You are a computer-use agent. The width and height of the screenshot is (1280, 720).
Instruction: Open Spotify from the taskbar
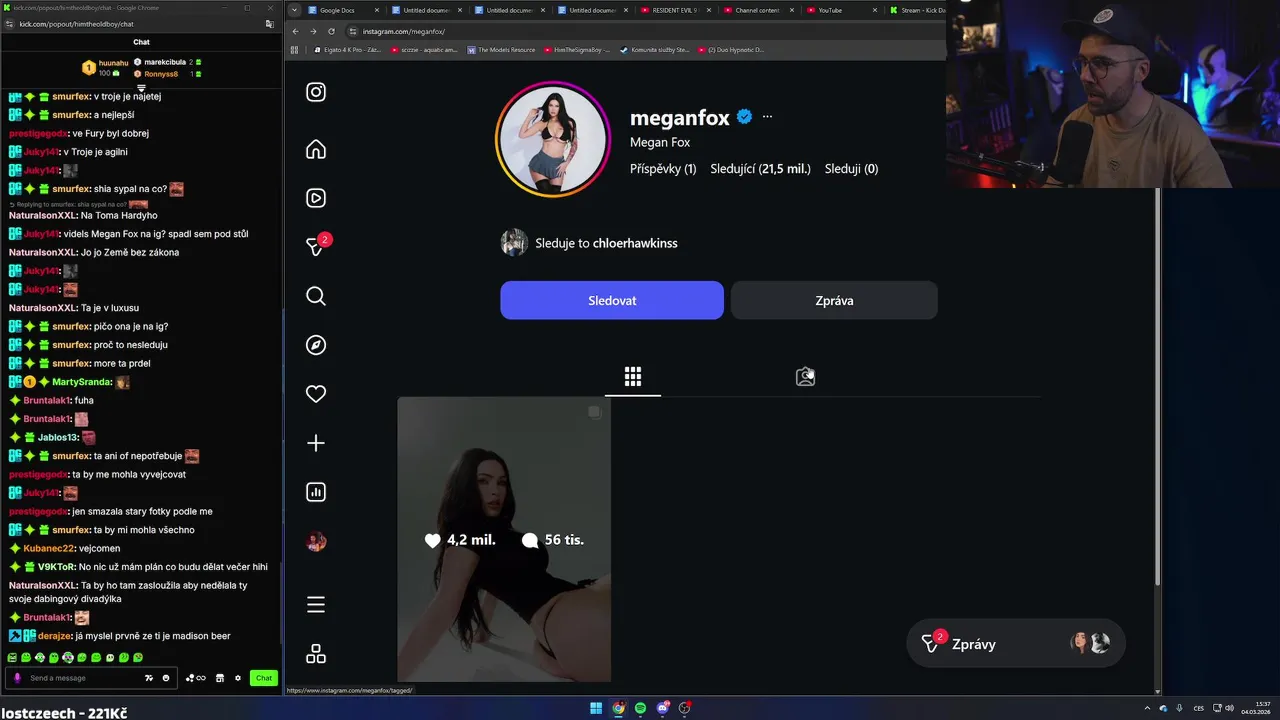(640, 708)
